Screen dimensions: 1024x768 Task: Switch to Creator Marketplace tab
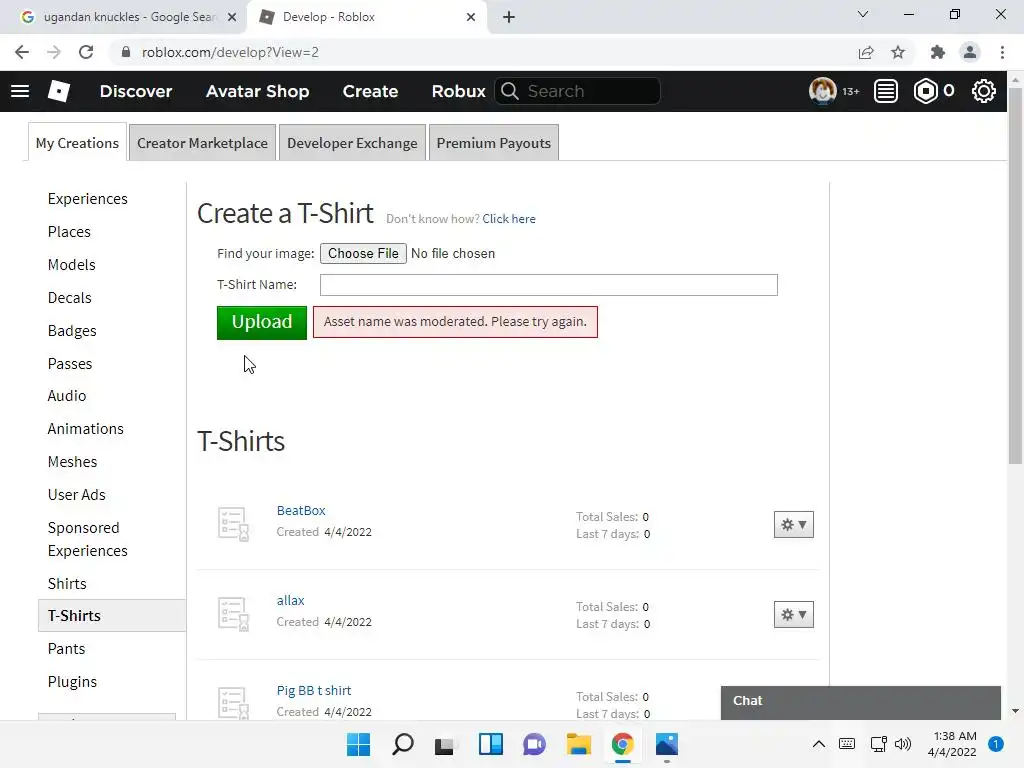point(202,142)
